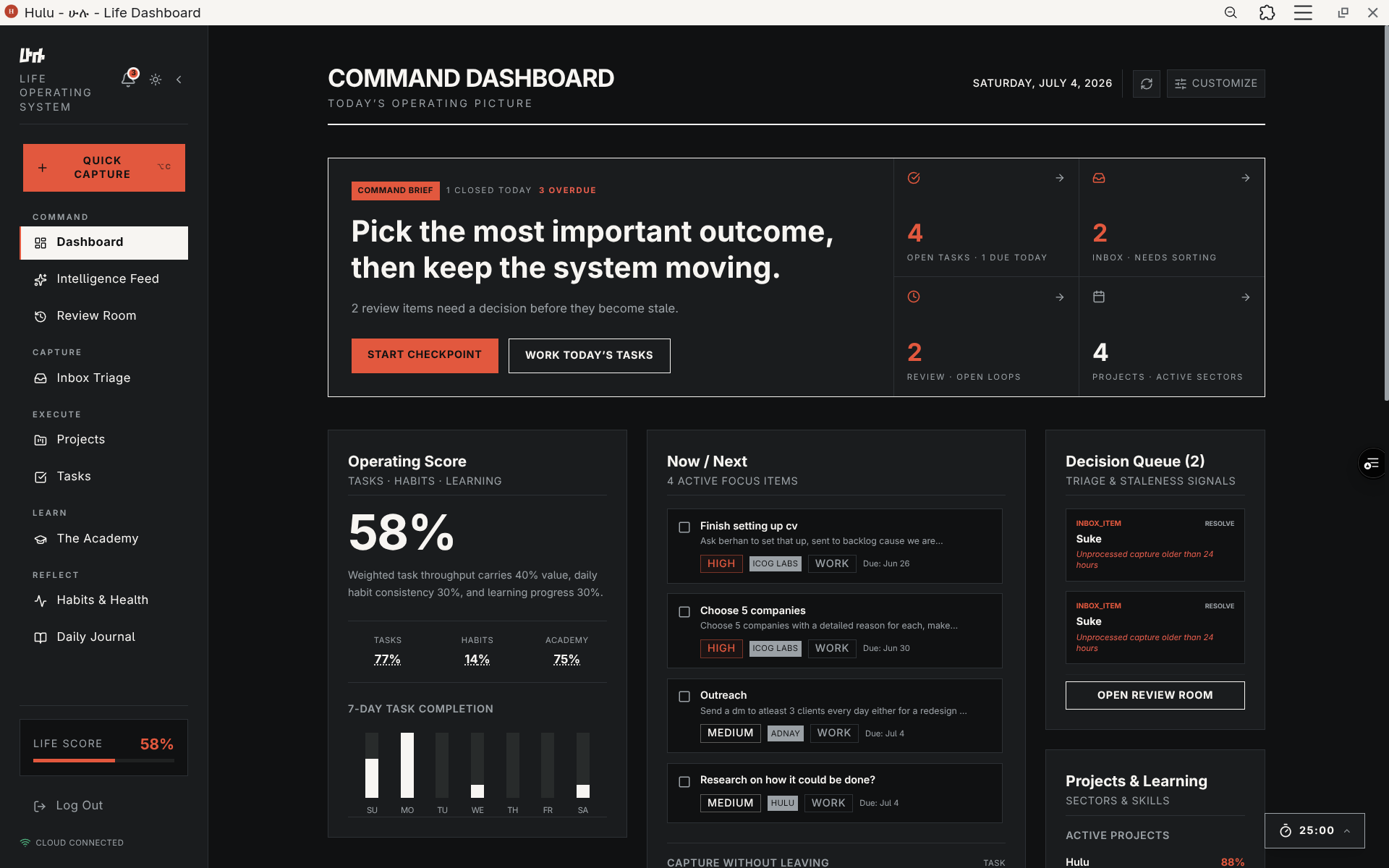Viewport: 1389px width, 868px height.
Task: Open Quick Capture
Action: click(104, 167)
